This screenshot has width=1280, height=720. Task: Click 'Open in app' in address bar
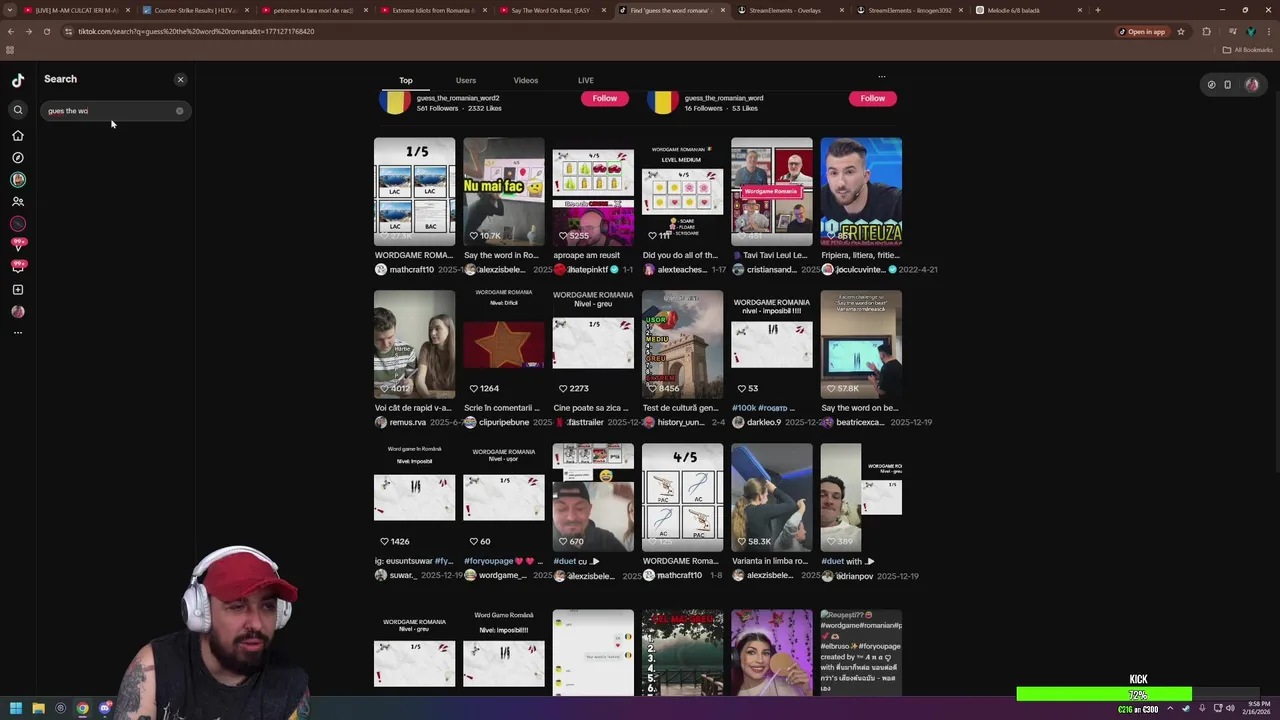[1141, 32]
